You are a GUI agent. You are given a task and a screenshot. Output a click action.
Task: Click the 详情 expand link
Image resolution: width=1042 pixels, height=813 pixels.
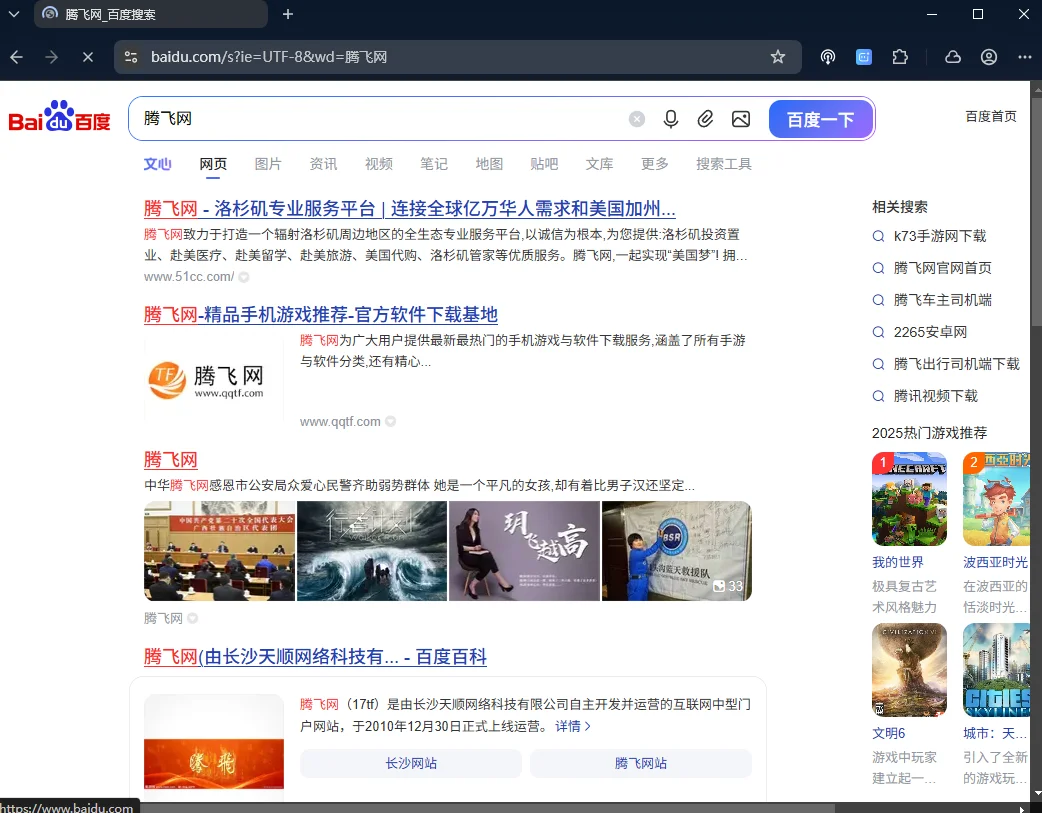point(573,726)
